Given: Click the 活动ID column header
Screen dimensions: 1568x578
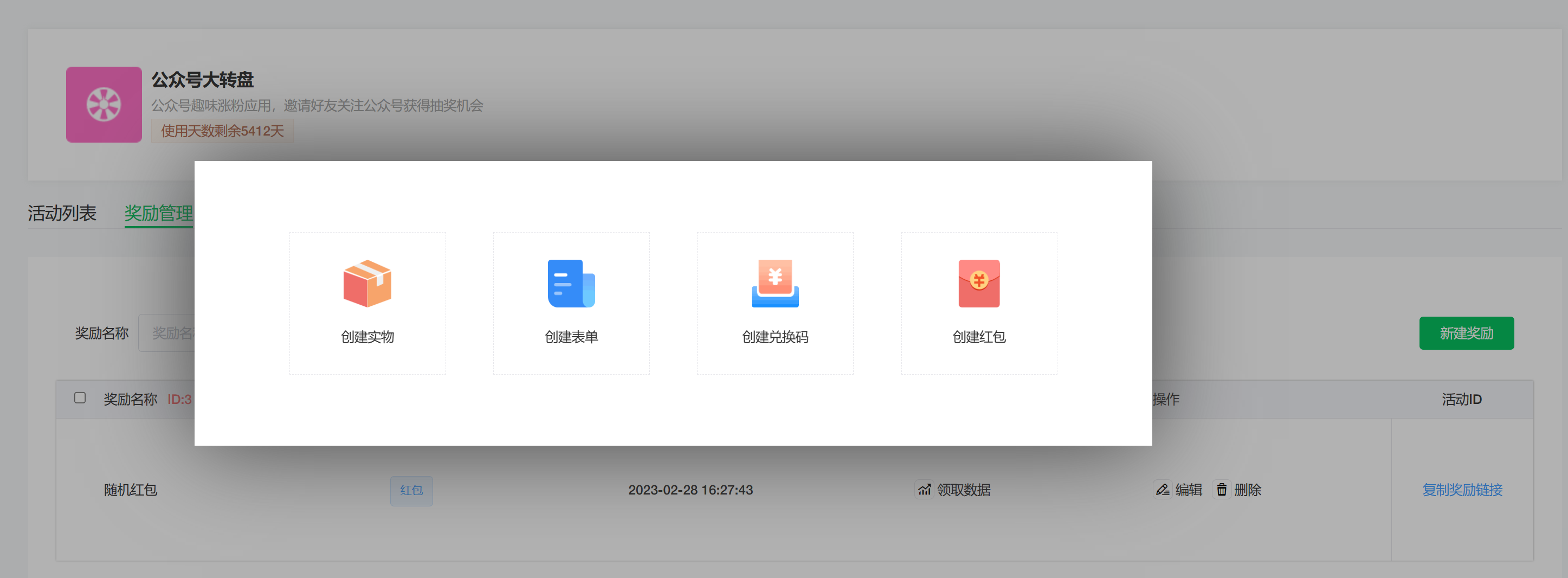Looking at the screenshot, I should [x=1461, y=400].
